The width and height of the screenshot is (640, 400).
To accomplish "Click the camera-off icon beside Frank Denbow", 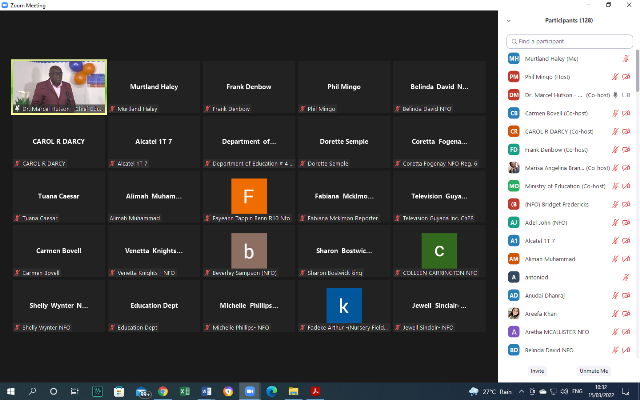I will pos(626,149).
